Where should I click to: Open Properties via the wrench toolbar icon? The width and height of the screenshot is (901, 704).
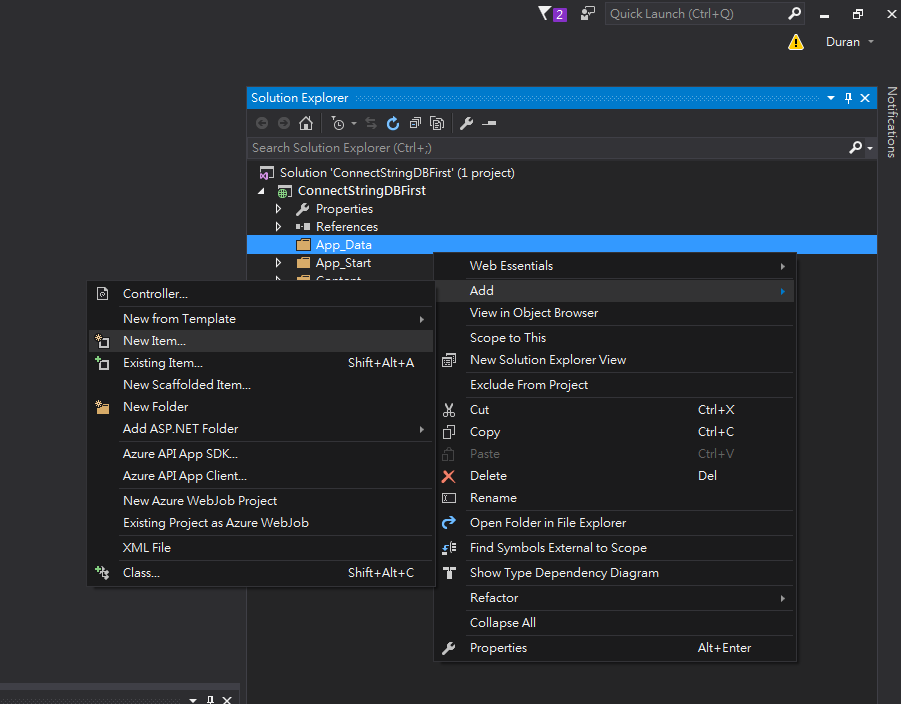466,123
